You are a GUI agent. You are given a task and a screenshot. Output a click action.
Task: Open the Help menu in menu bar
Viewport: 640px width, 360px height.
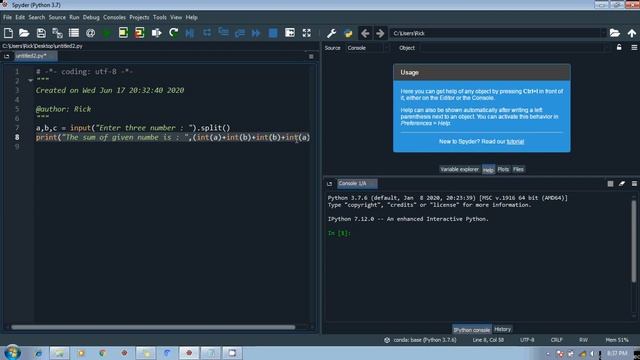(x=191, y=17)
